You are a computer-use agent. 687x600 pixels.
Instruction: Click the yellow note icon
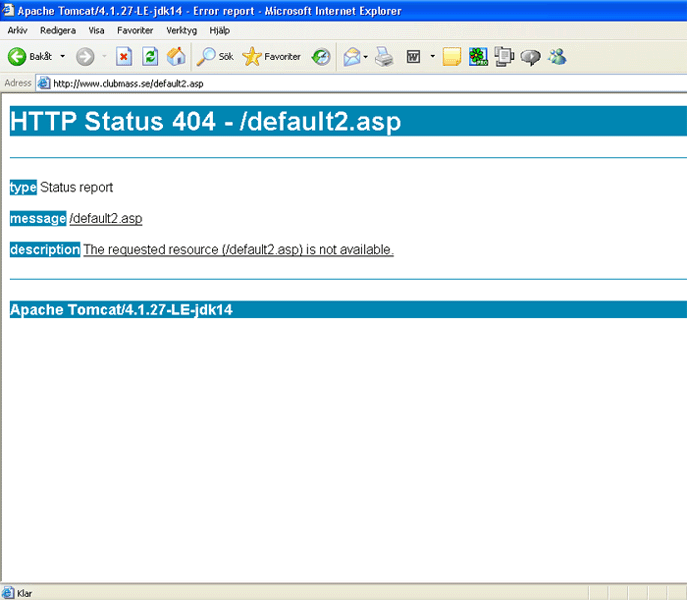click(x=452, y=57)
